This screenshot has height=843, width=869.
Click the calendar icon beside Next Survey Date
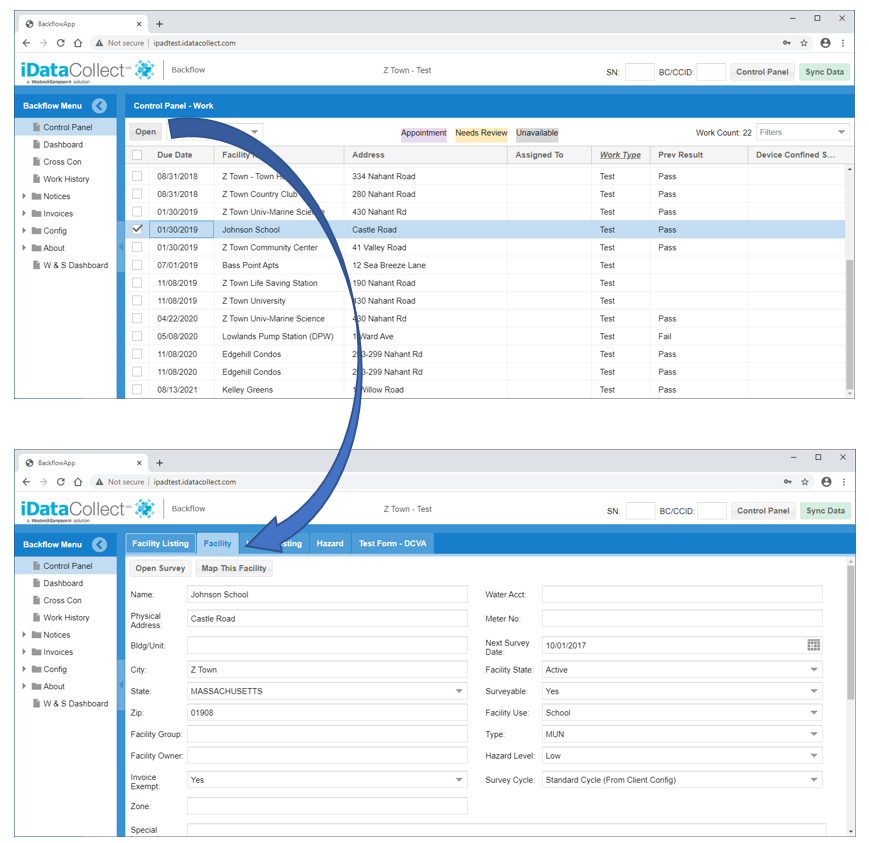point(813,645)
